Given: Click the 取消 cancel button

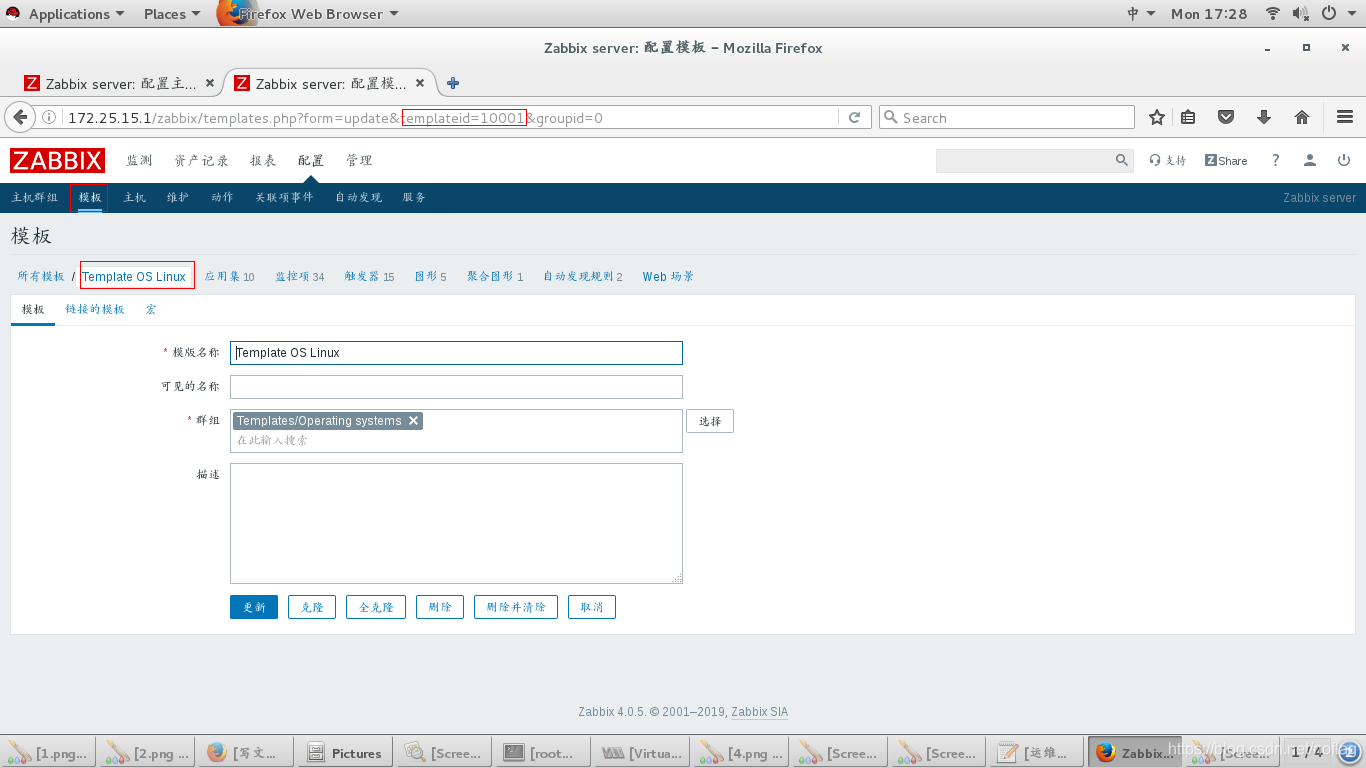Looking at the screenshot, I should [x=592, y=607].
